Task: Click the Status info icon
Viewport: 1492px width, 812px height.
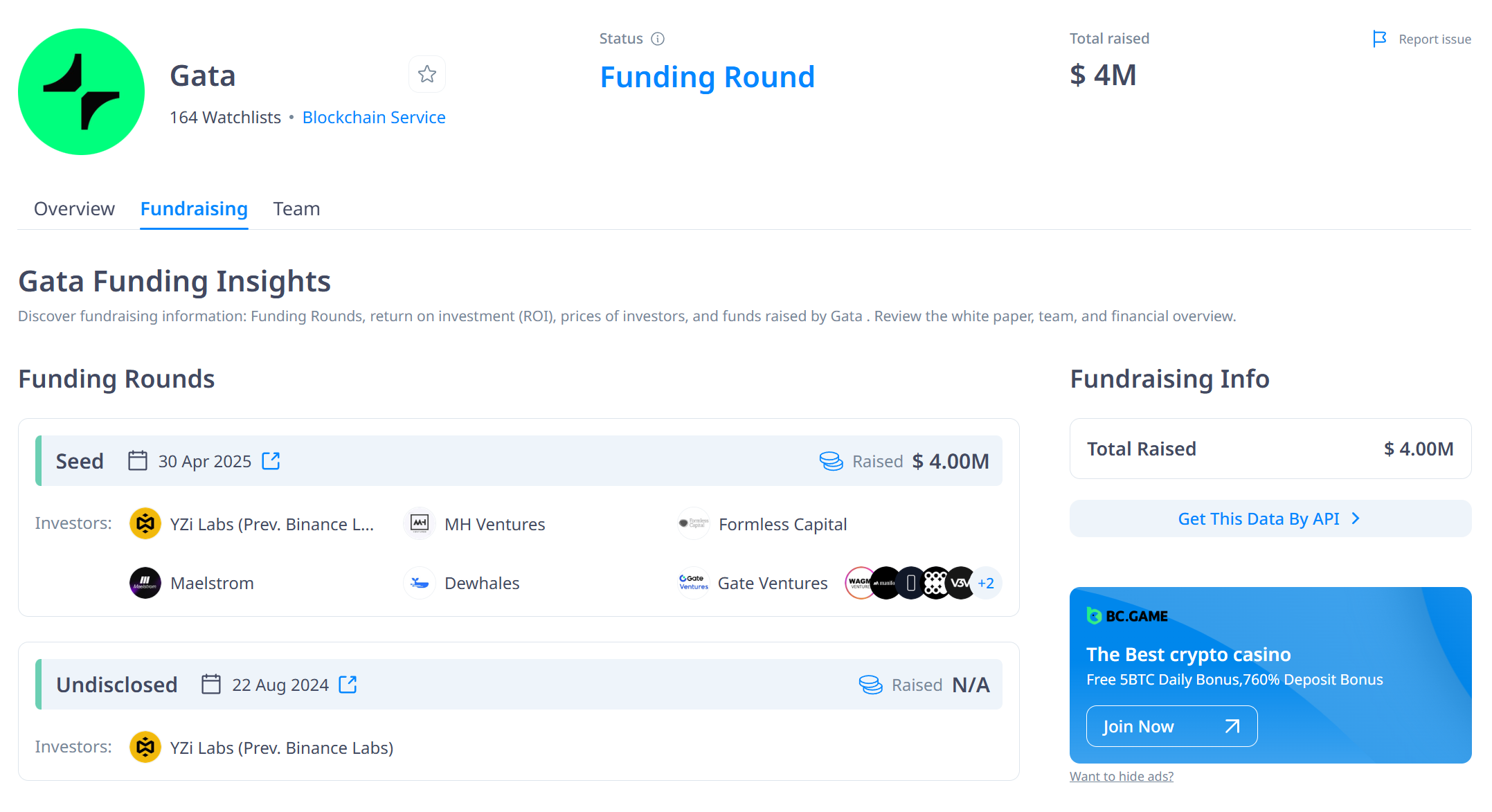Action: click(x=658, y=39)
